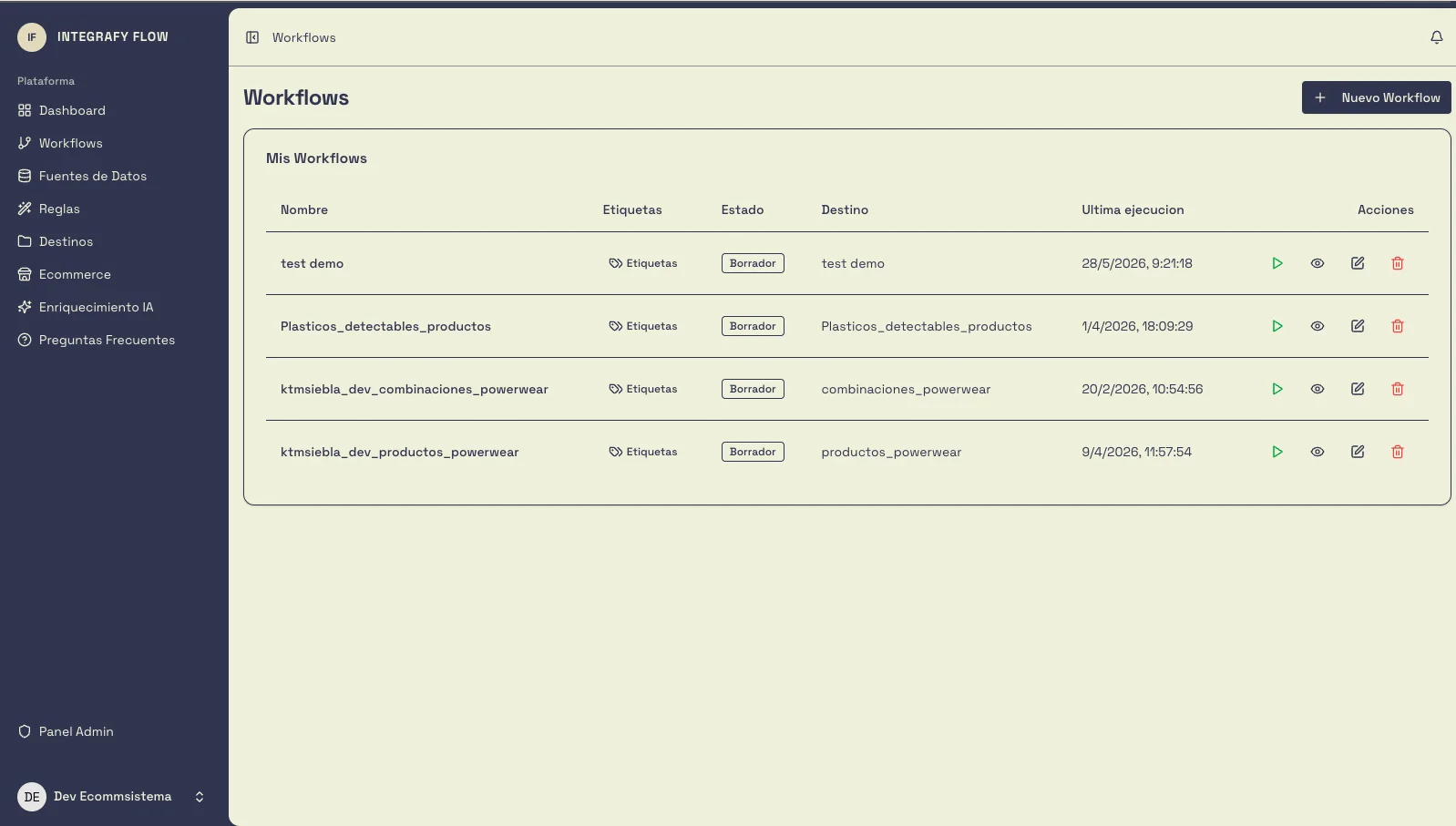This screenshot has width=1456, height=826.
Task: Edit the test demo workflow
Action: point(1358,263)
